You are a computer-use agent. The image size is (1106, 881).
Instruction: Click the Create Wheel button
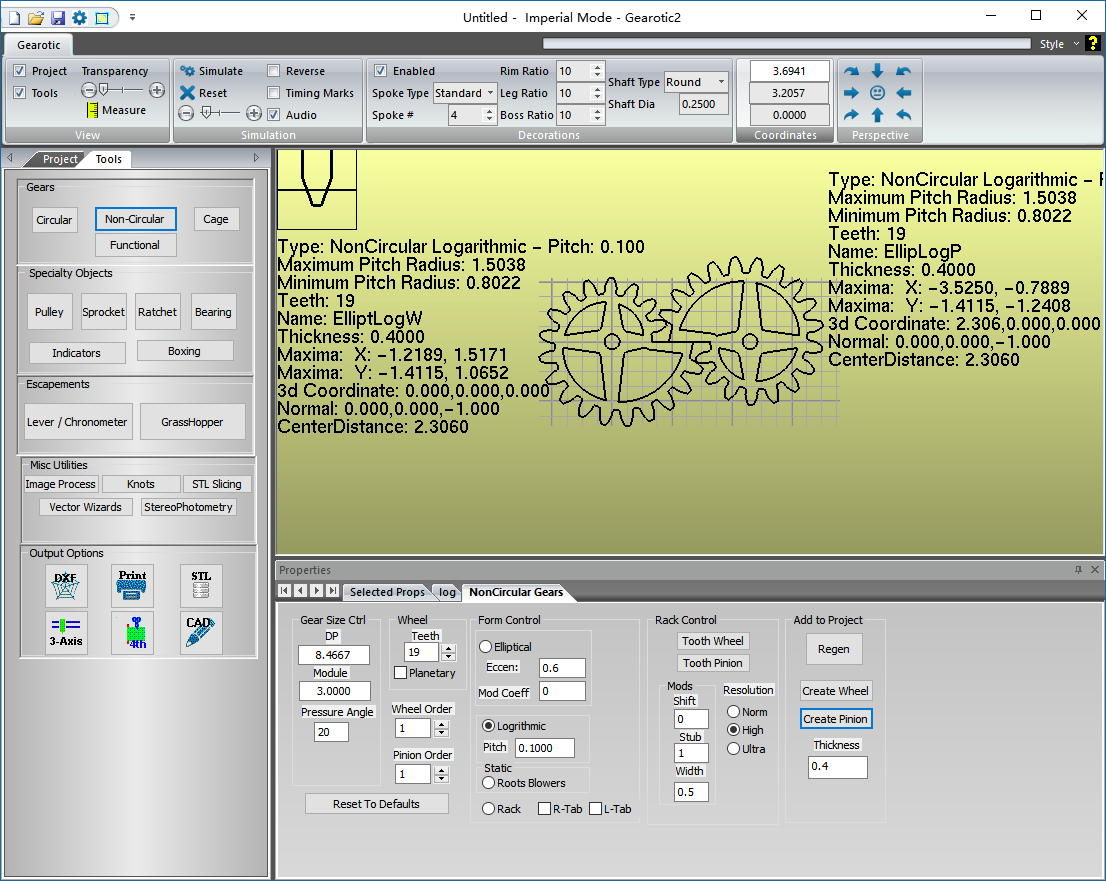835,691
